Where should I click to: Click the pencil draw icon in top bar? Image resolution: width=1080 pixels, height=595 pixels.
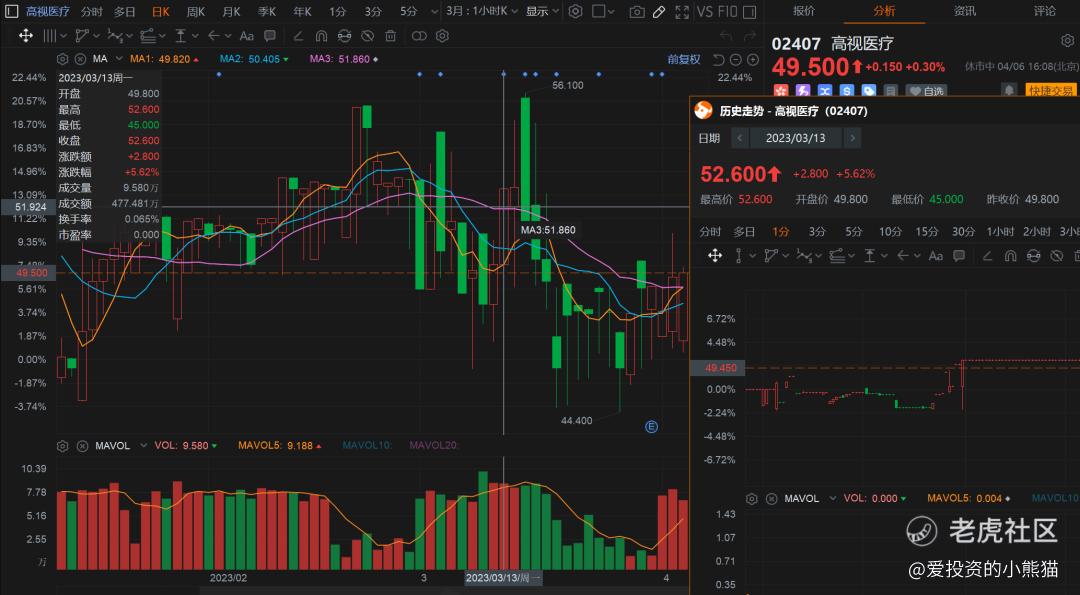(659, 12)
